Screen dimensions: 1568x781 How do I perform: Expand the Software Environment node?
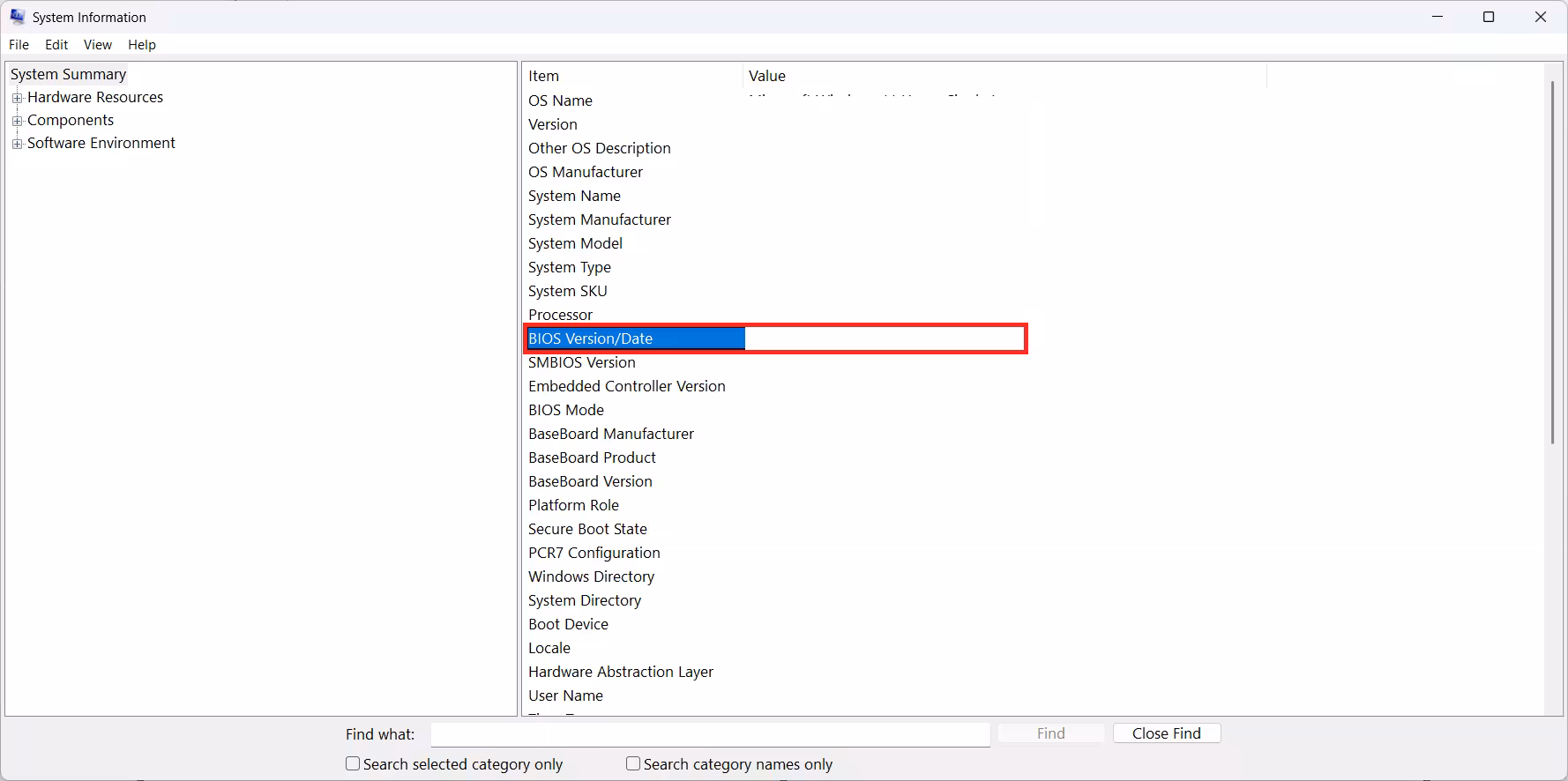coord(17,144)
